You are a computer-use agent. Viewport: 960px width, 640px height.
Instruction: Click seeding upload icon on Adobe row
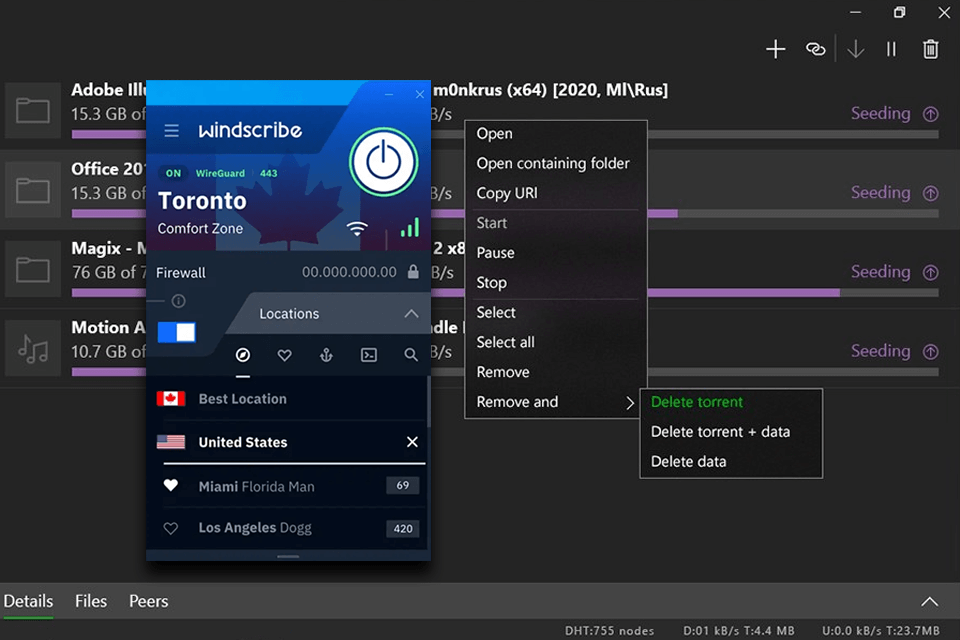tap(931, 114)
